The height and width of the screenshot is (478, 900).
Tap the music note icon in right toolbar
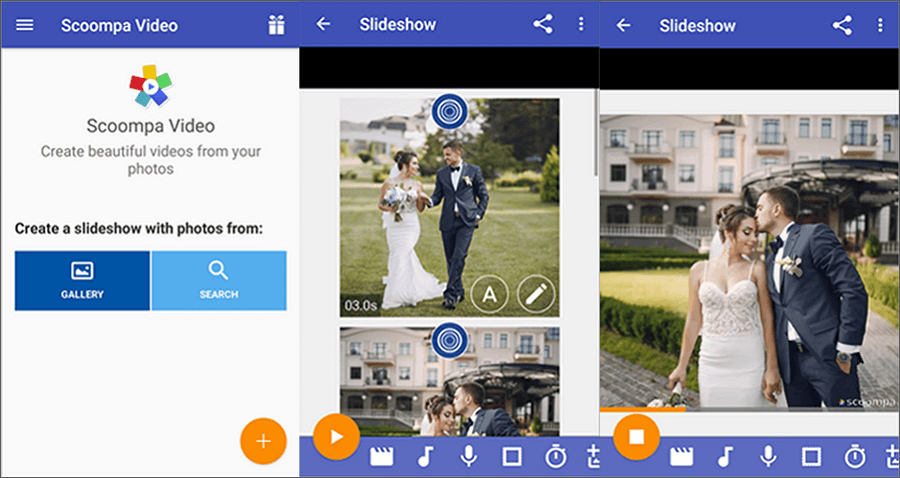coord(726,457)
